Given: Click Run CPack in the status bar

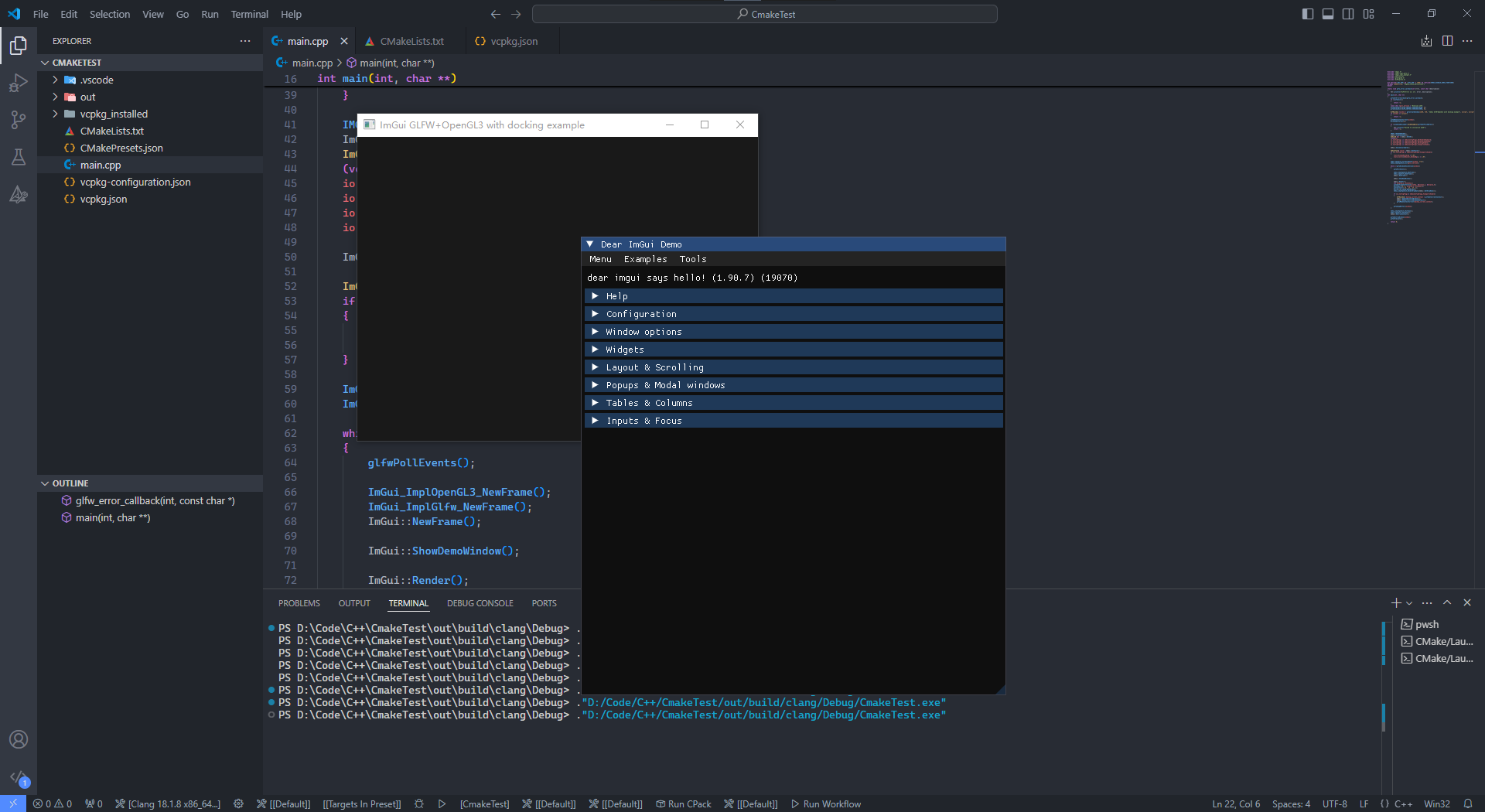Looking at the screenshot, I should click(684, 803).
